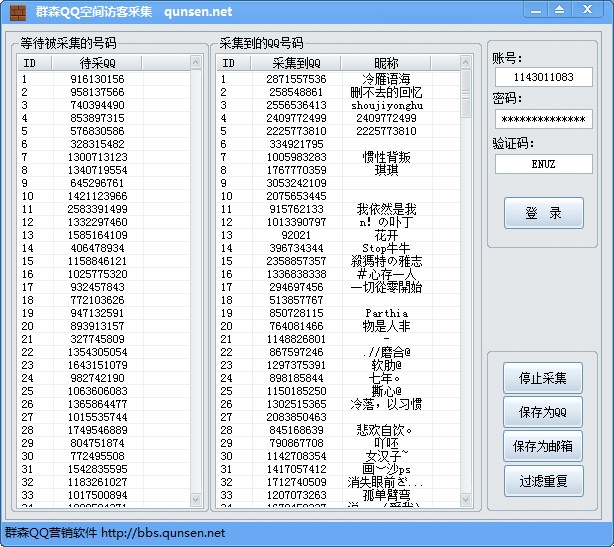The width and height of the screenshot is (614, 547).
Task: Focus the 验证码 captcha field showing ENUZ
Action: tap(544, 164)
